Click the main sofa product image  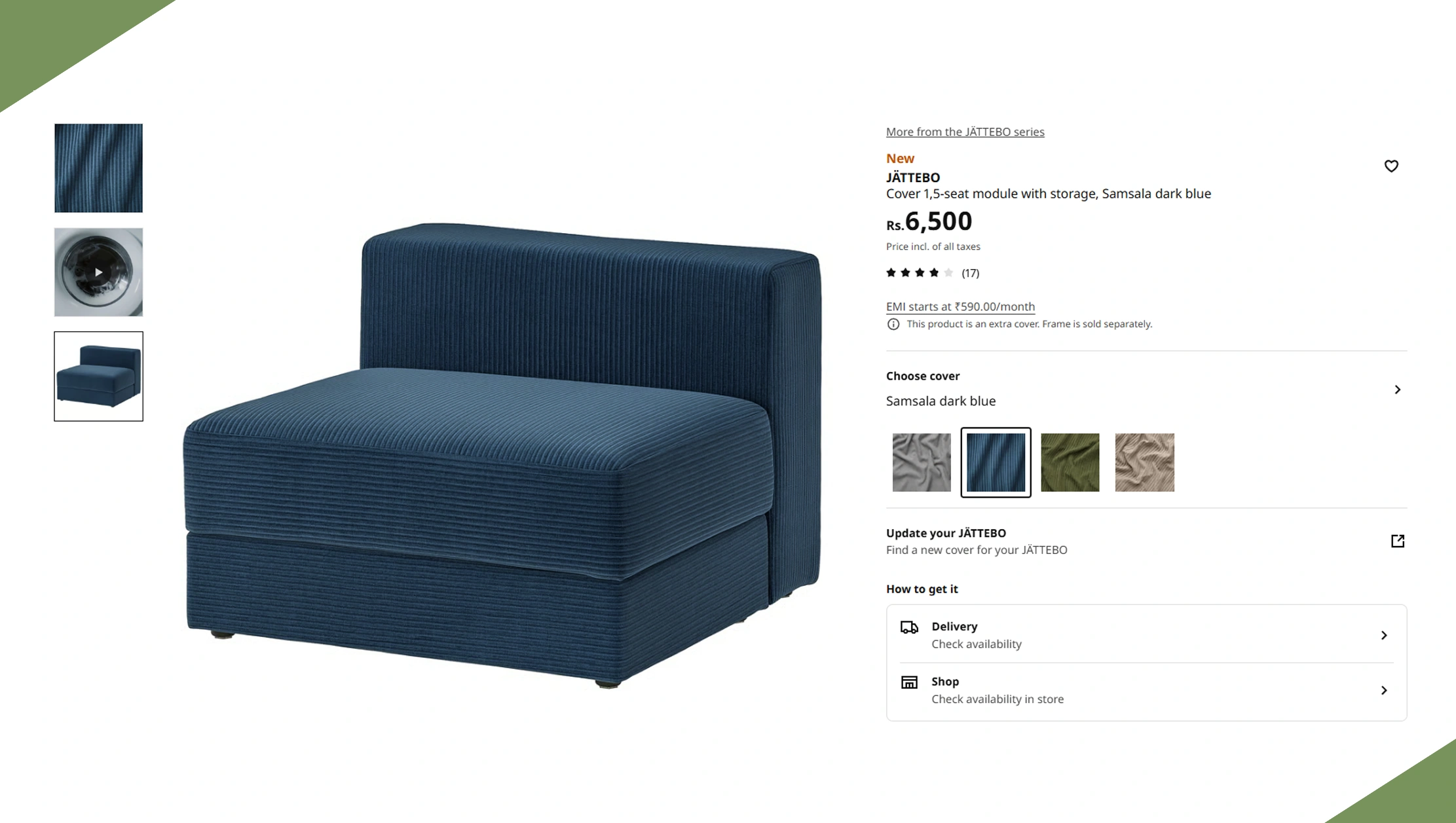(x=502, y=455)
